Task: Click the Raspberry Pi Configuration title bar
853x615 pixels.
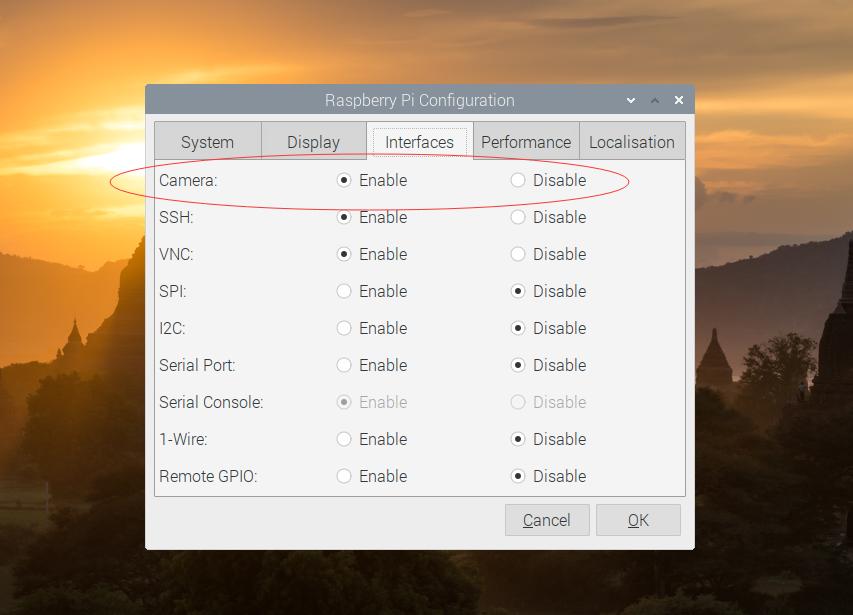Action: point(419,100)
